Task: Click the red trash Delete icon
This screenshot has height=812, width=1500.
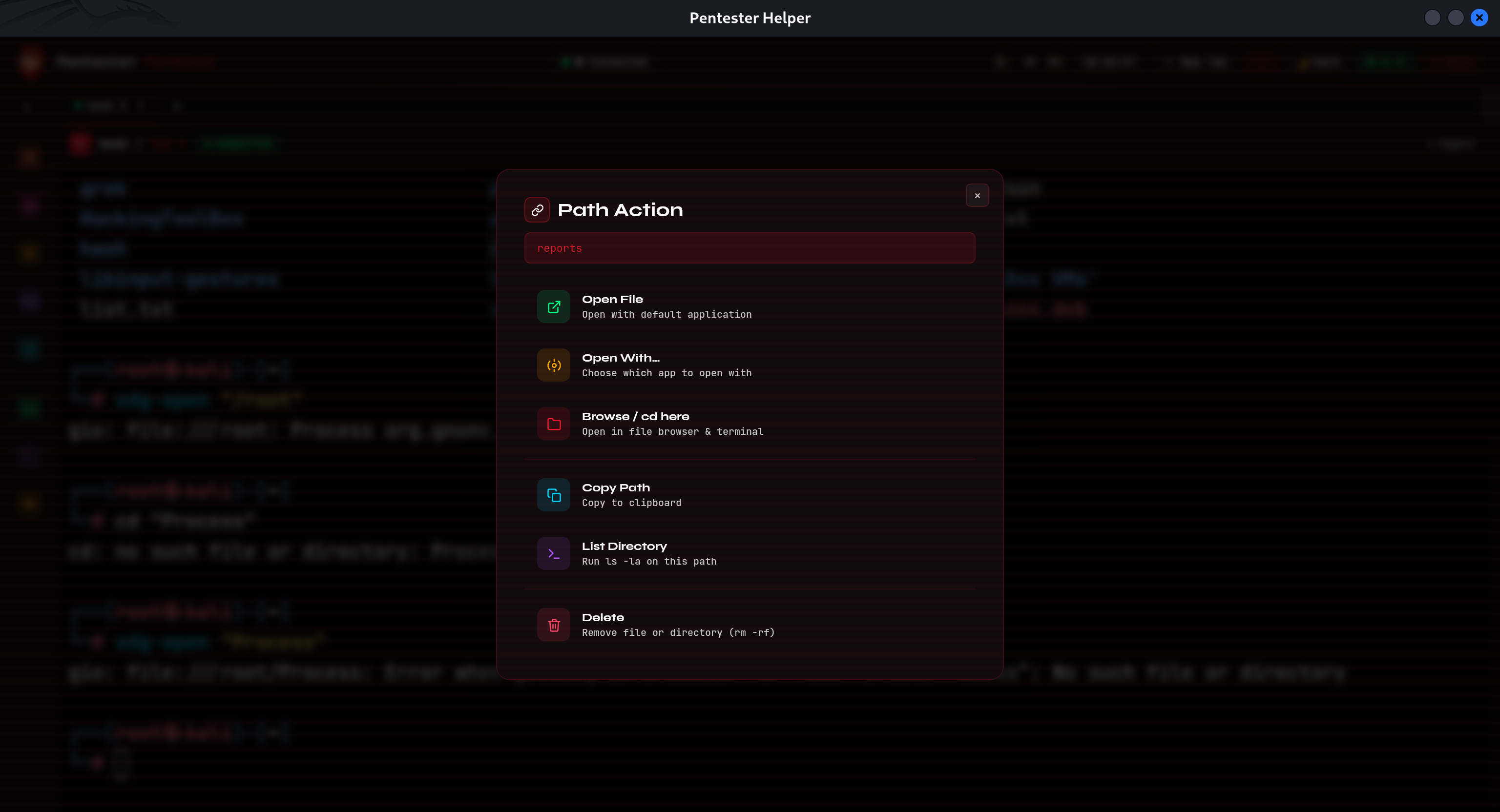Action: (x=553, y=625)
